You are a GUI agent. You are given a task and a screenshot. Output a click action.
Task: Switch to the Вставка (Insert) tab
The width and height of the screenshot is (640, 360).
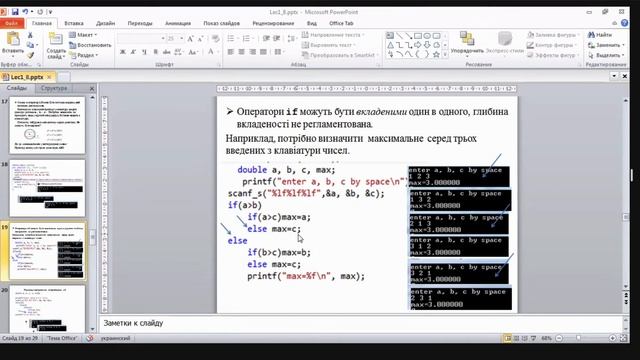pos(73,23)
